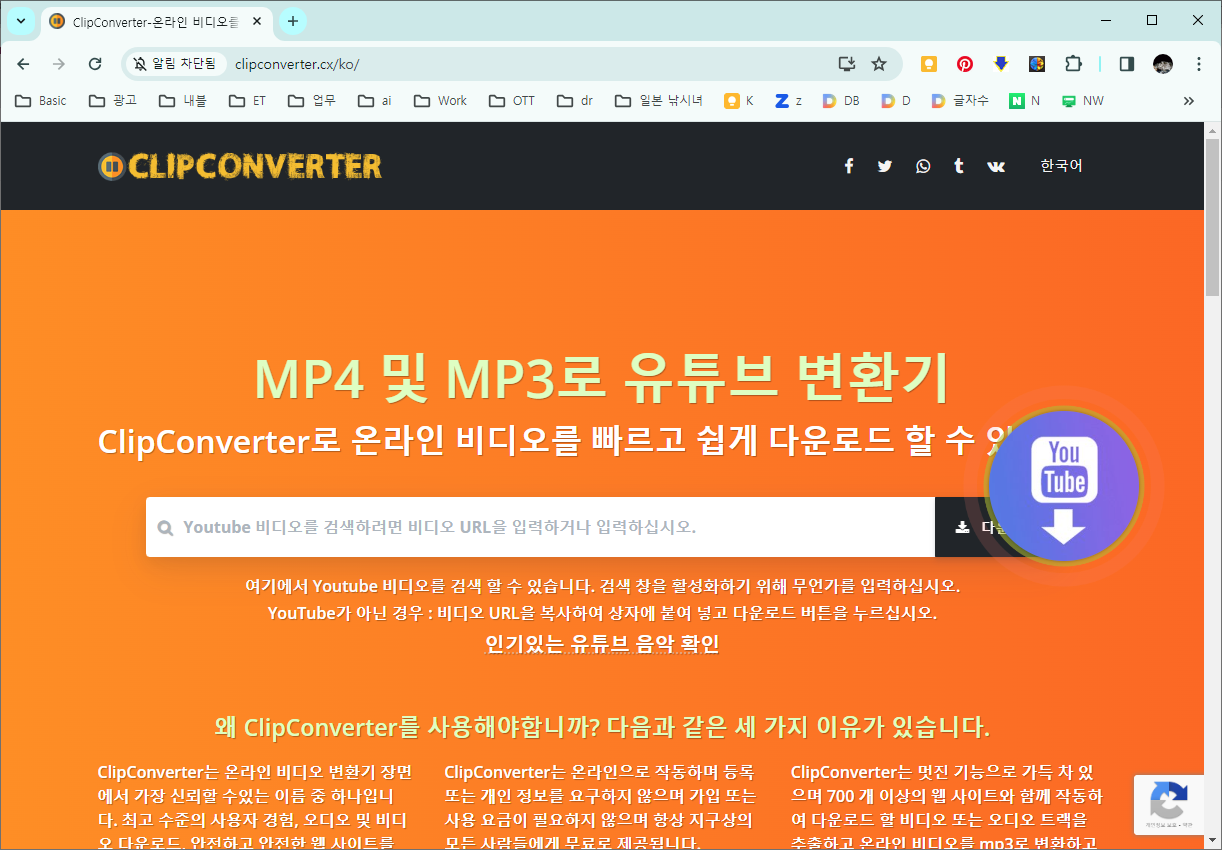This screenshot has width=1222, height=850.
Task: Open the Chrome profile avatar
Action: (x=1163, y=64)
